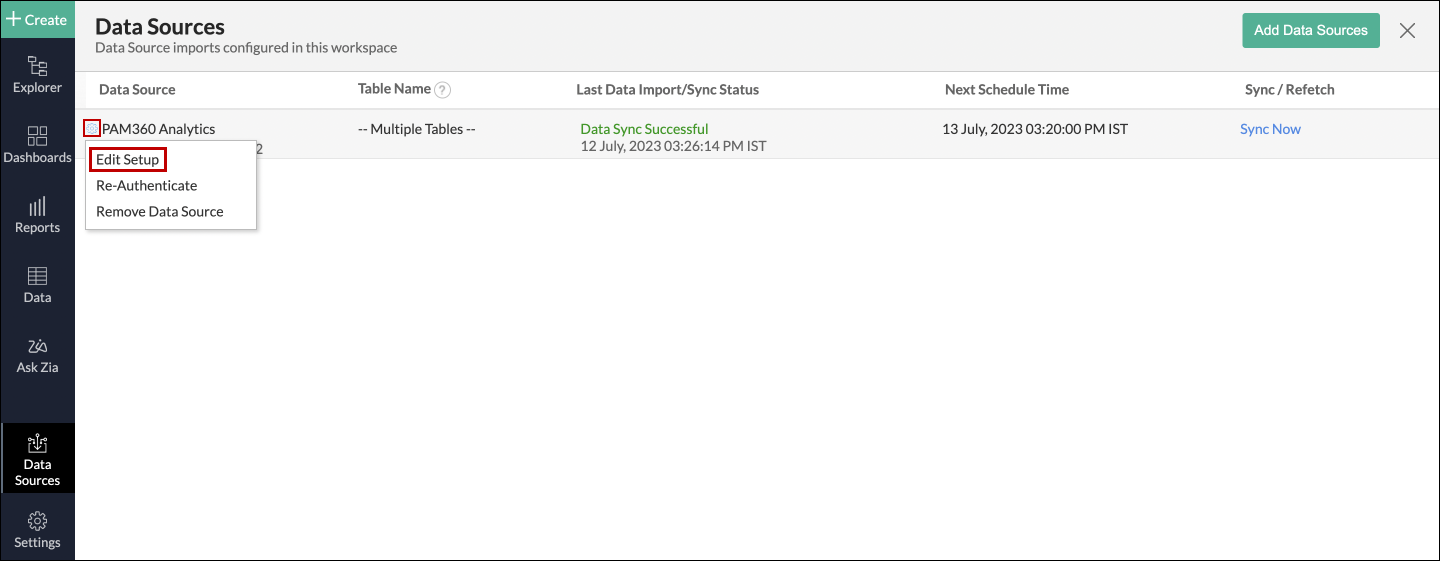
Task: Select the Data table icon
Action: [x=37, y=277]
